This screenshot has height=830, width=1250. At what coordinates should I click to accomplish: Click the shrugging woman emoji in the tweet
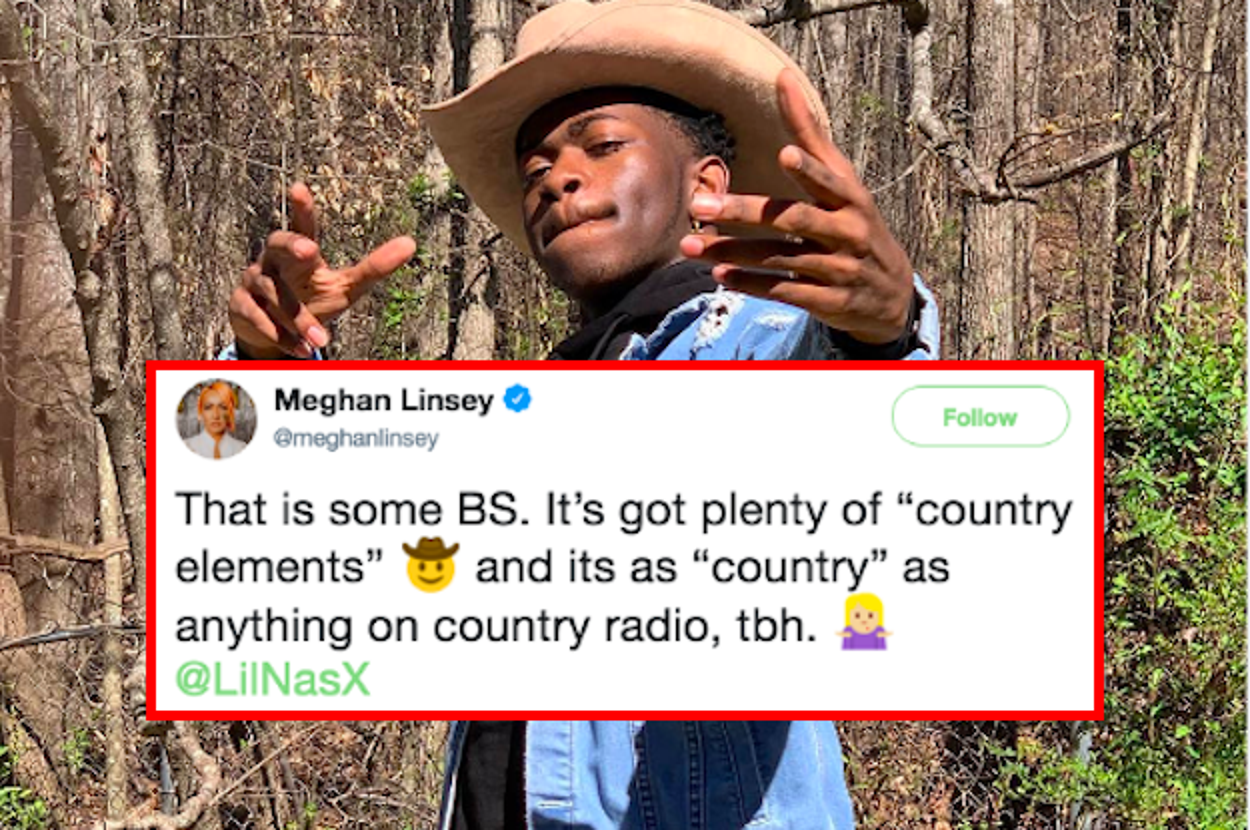pyautogui.click(x=864, y=625)
